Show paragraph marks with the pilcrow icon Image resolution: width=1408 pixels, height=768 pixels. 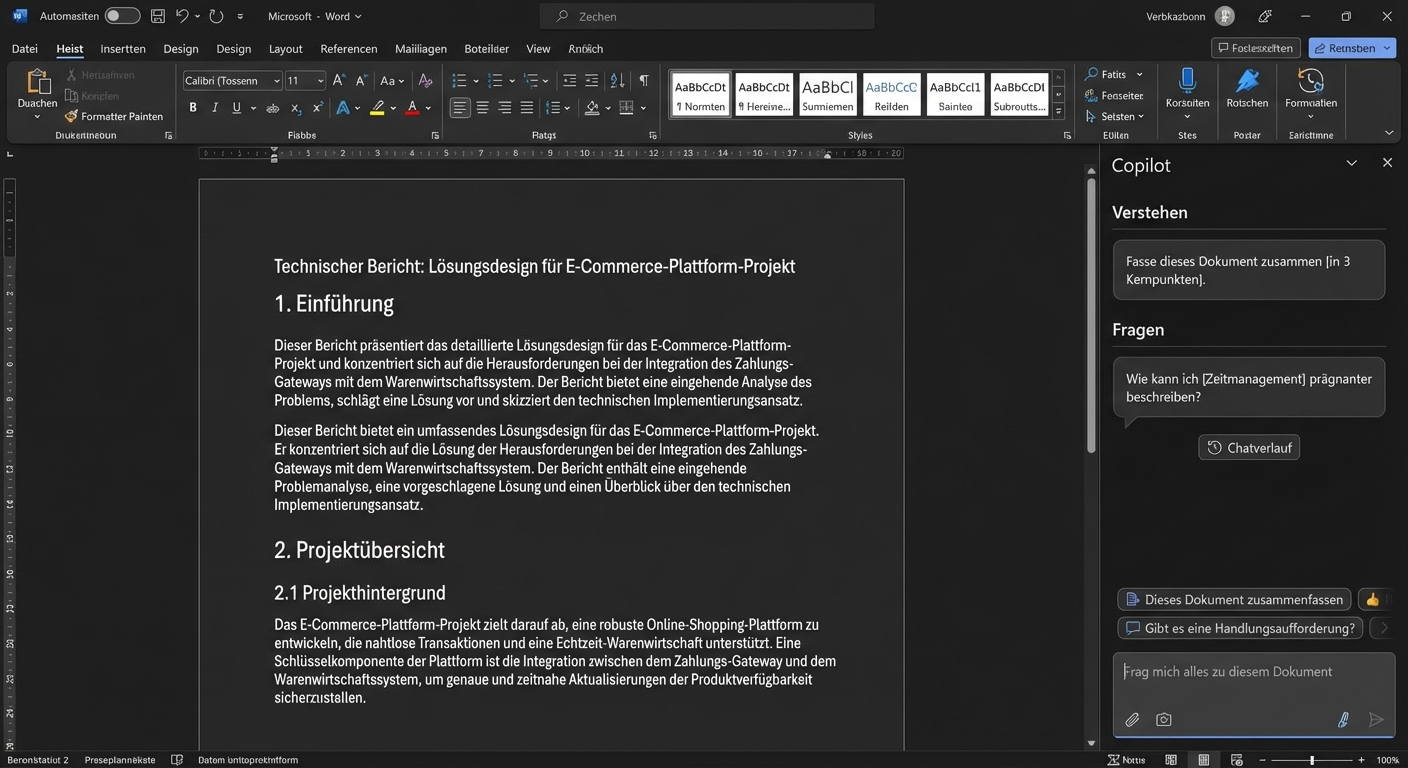pyautogui.click(x=643, y=79)
